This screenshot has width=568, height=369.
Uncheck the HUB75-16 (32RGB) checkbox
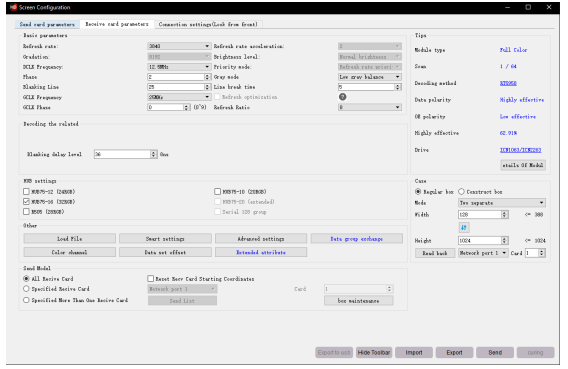[x=26, y=202]
